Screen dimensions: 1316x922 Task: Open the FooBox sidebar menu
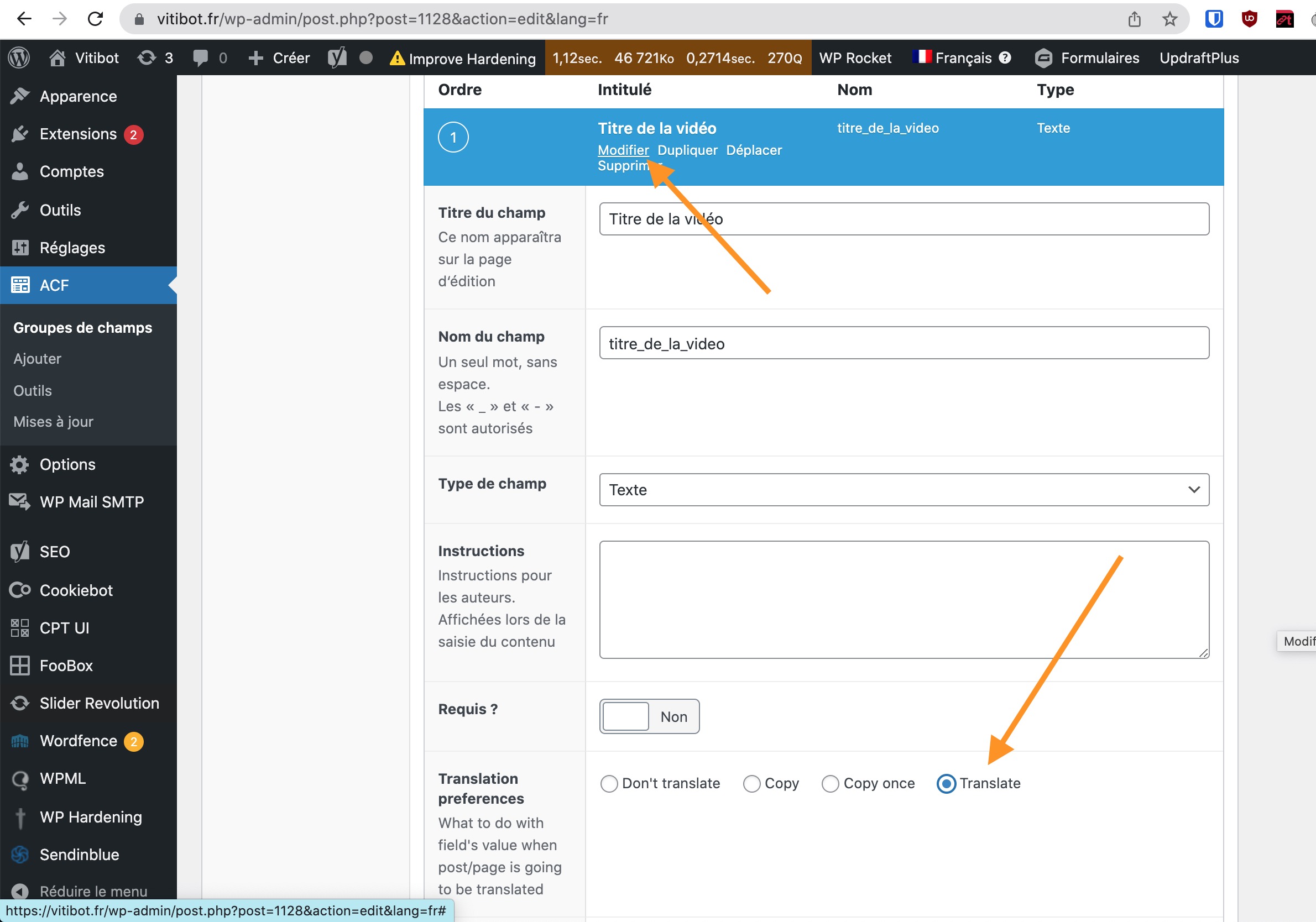(x=88, y=666)
